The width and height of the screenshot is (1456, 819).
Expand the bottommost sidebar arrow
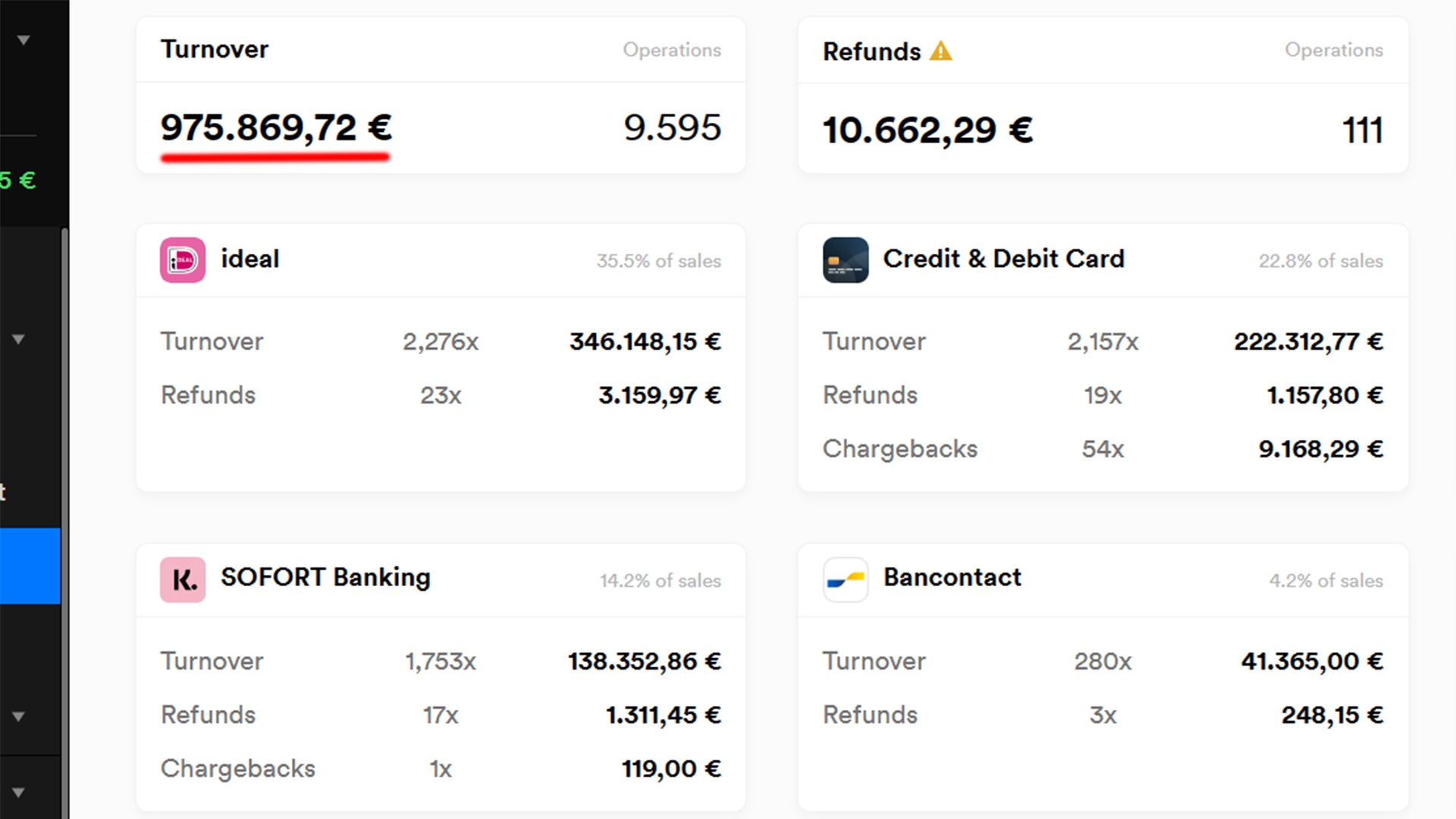pos(19,792)
